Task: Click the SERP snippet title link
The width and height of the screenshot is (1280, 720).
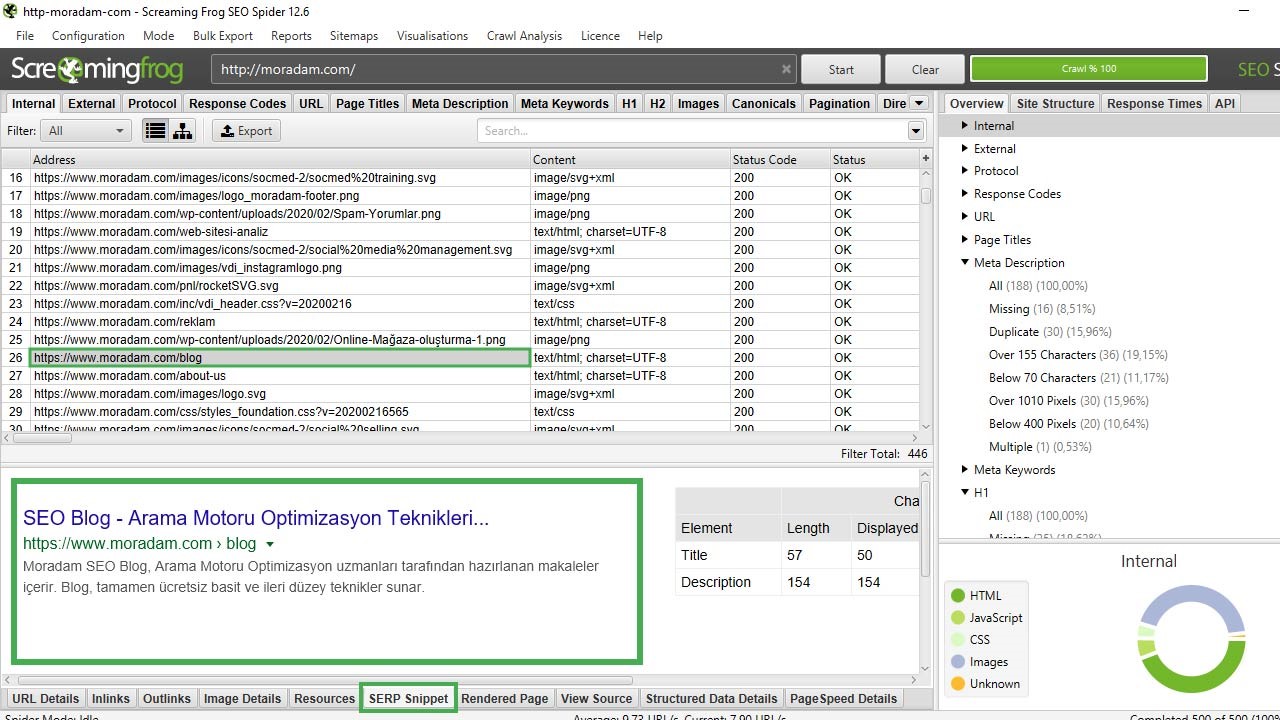Action: pos(256,518)
